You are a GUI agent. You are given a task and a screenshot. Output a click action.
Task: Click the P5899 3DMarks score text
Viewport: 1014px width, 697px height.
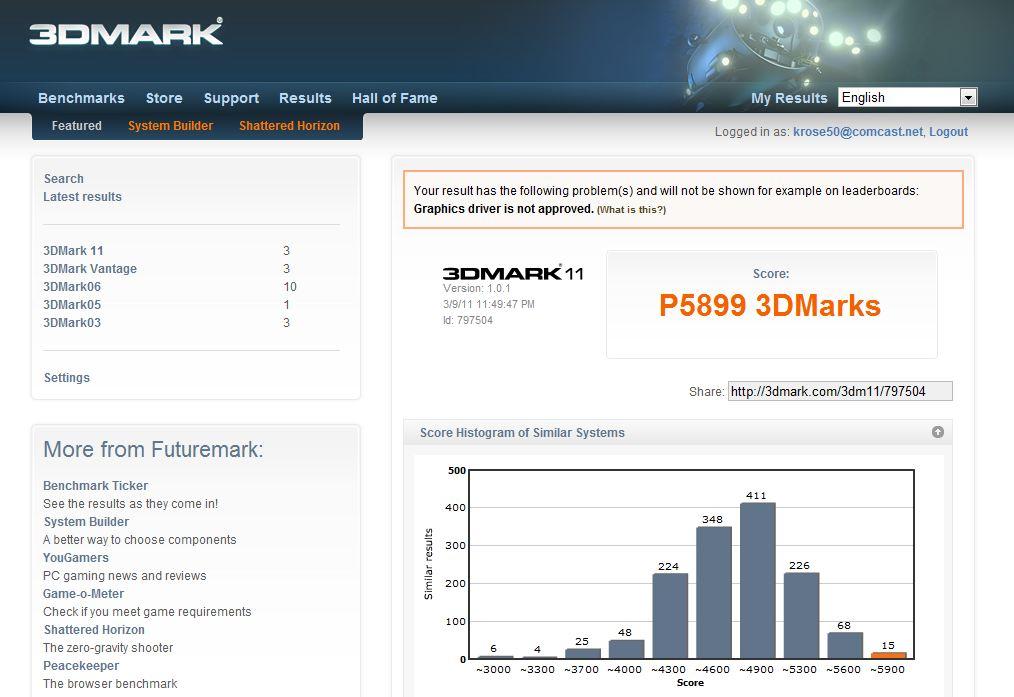click(770, 305)
